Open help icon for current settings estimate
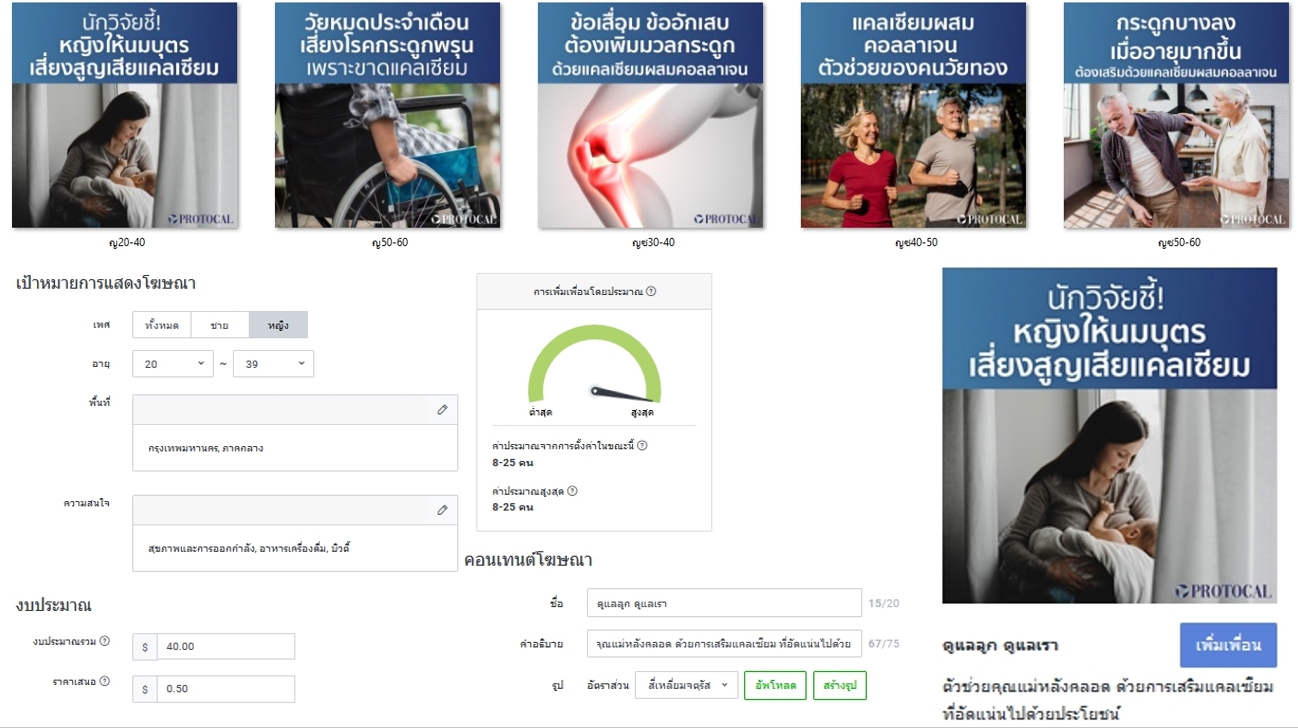 tap(642, 446)
